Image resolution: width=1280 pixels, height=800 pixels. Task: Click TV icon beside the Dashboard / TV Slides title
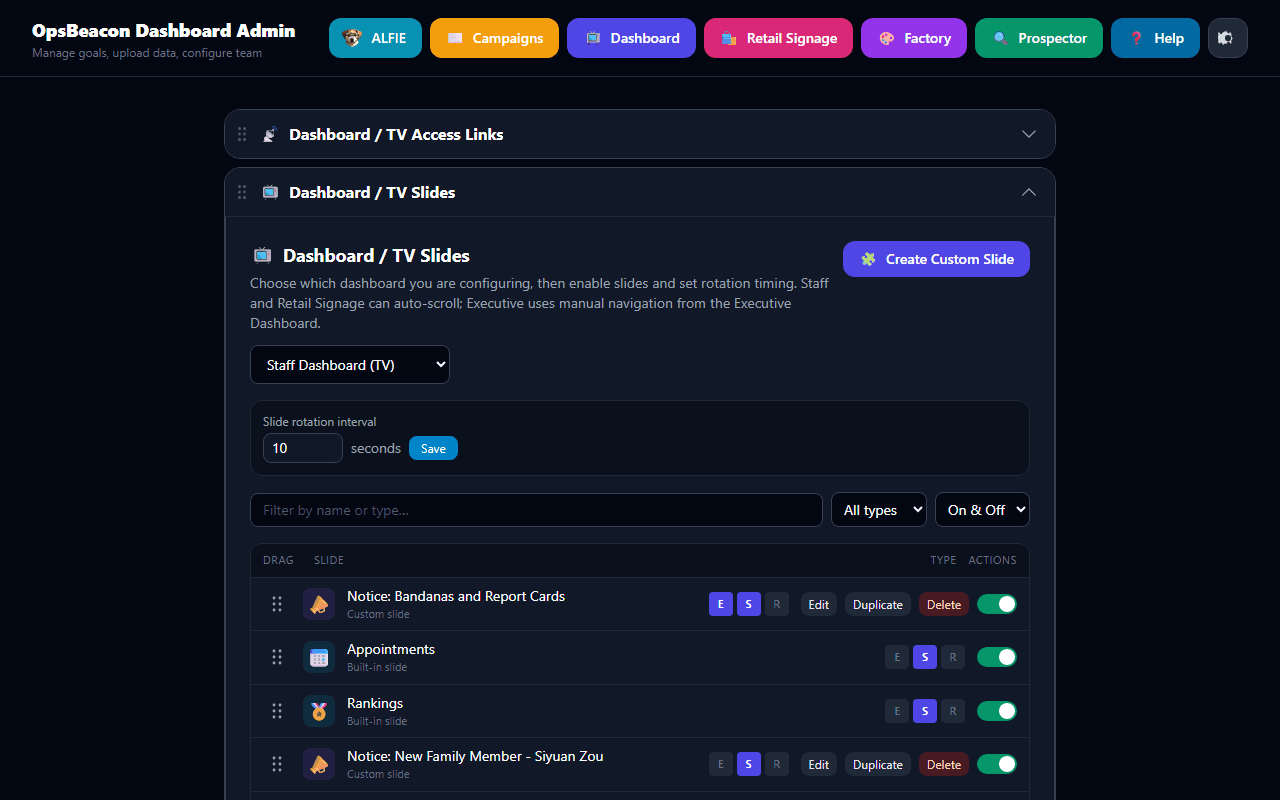(262, 255)
